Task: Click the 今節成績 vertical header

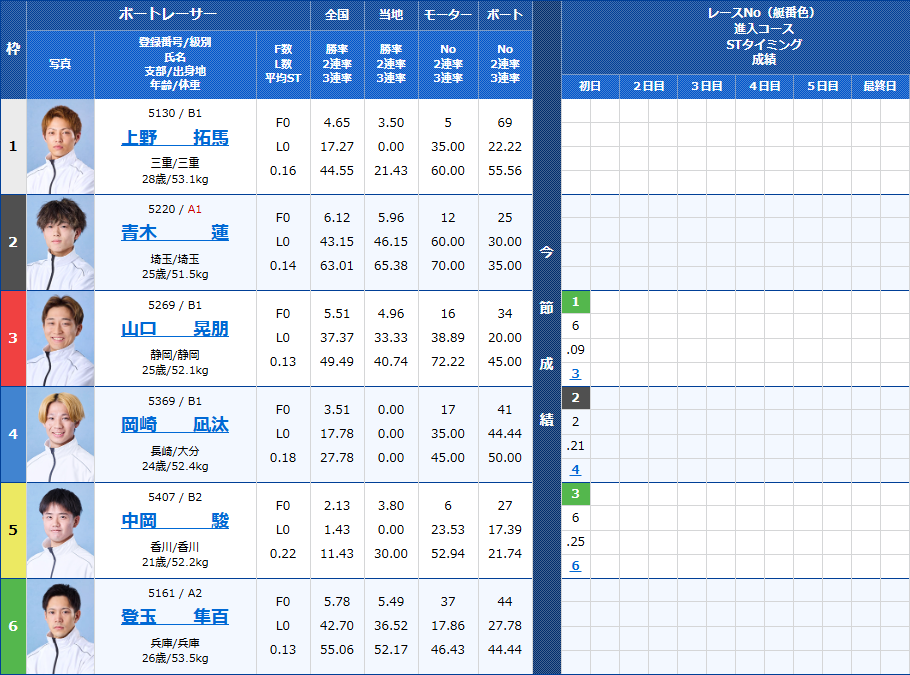Action: [x=547, y=337]
